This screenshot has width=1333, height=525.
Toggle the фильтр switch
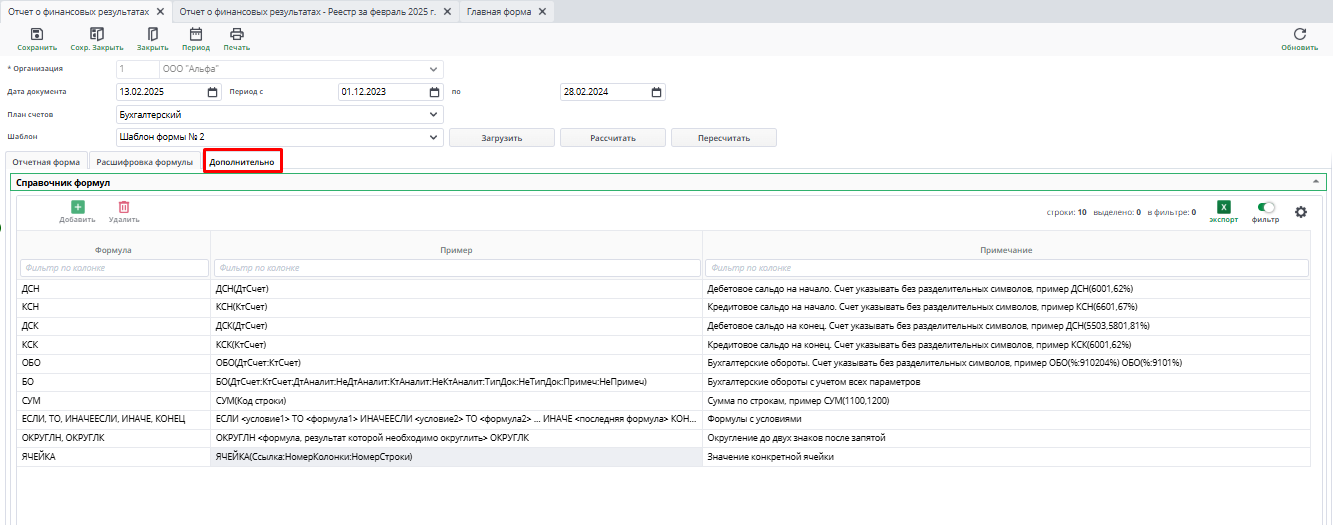point(1266,207)
